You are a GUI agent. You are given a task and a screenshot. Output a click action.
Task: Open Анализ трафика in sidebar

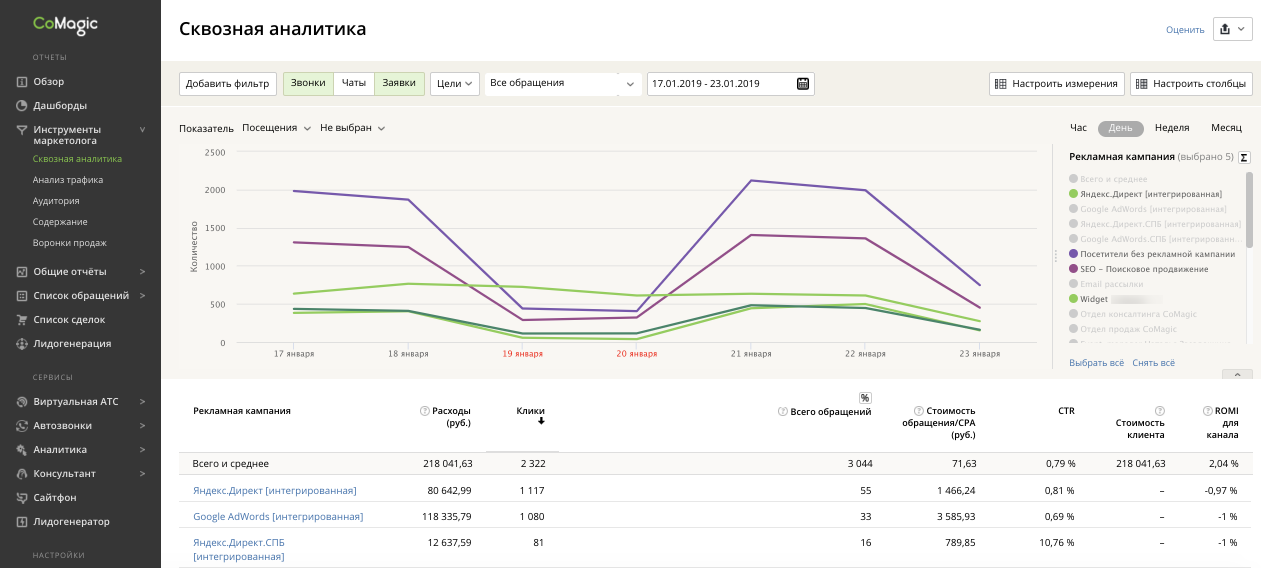point(67,180)
